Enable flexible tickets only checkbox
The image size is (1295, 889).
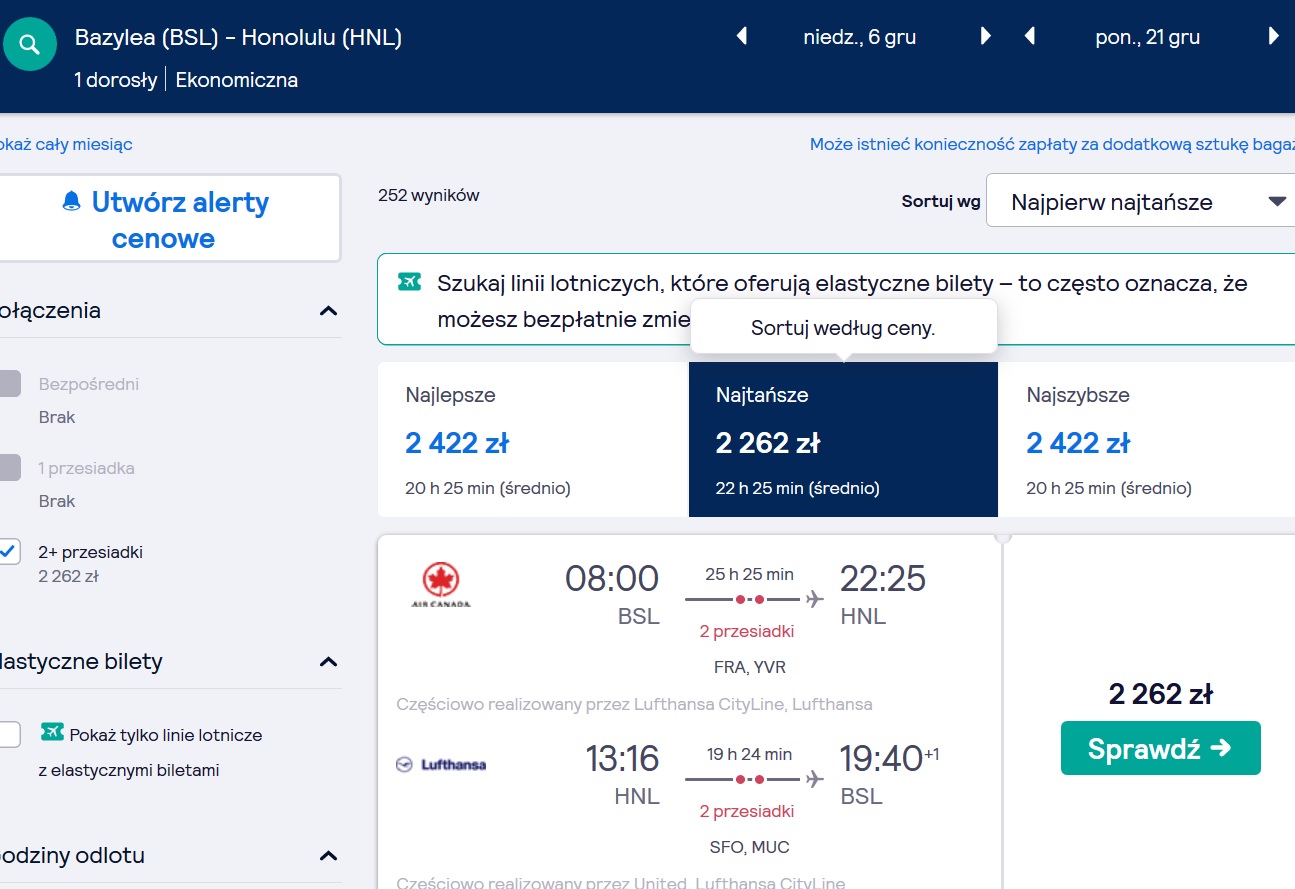[x=9, y=734]
